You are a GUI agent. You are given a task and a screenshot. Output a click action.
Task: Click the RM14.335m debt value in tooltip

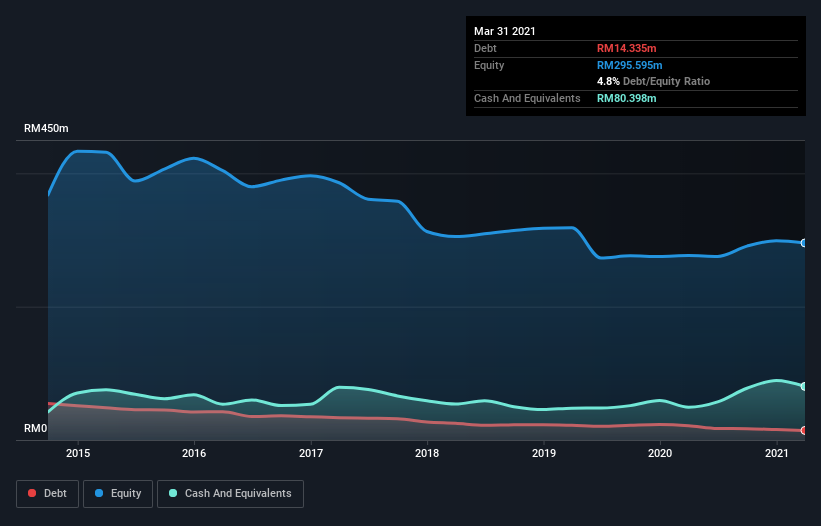(x=627, y=48)
